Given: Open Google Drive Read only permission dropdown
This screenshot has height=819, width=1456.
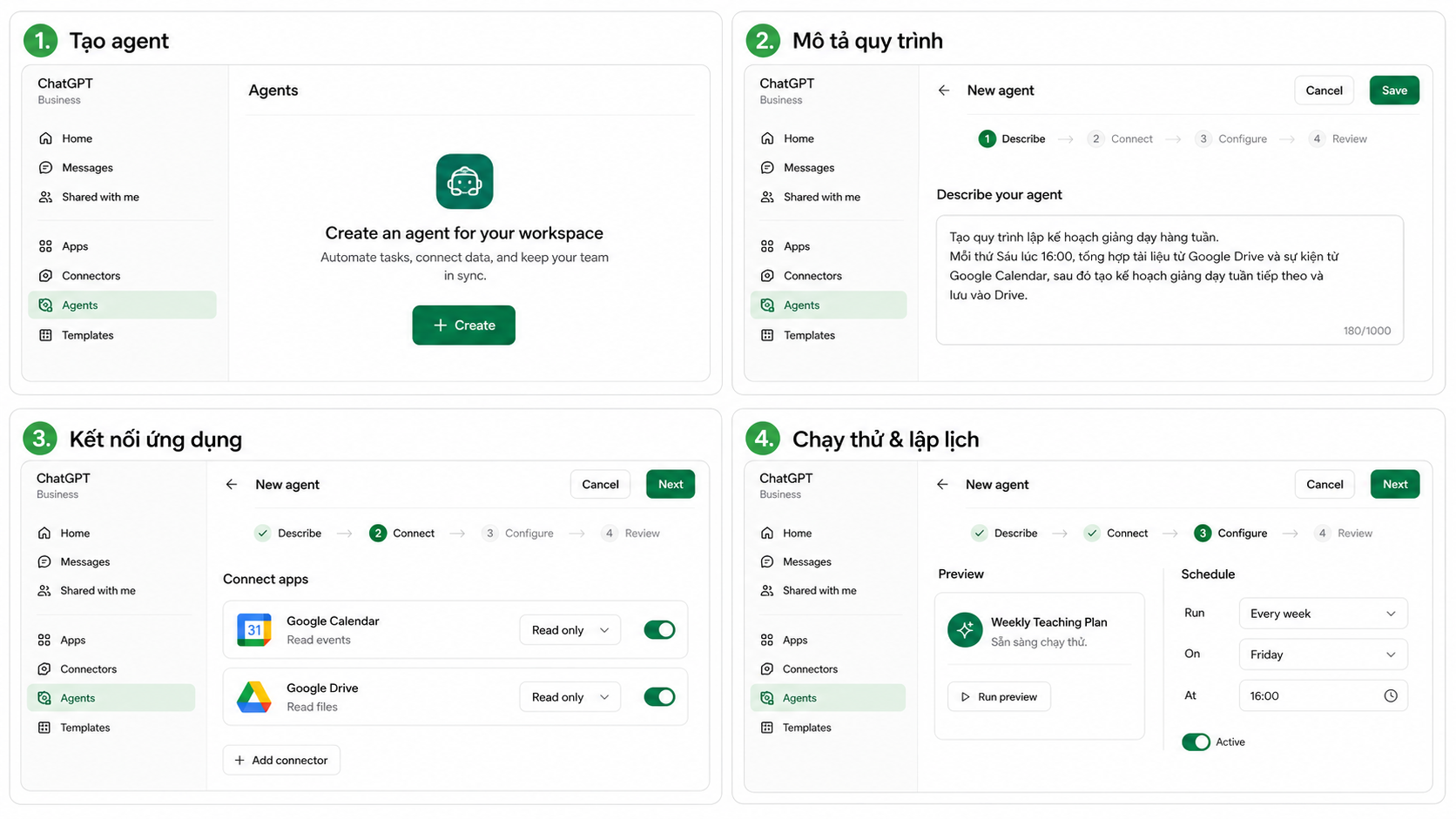Looking at the screenshot, I should point(570,697).
